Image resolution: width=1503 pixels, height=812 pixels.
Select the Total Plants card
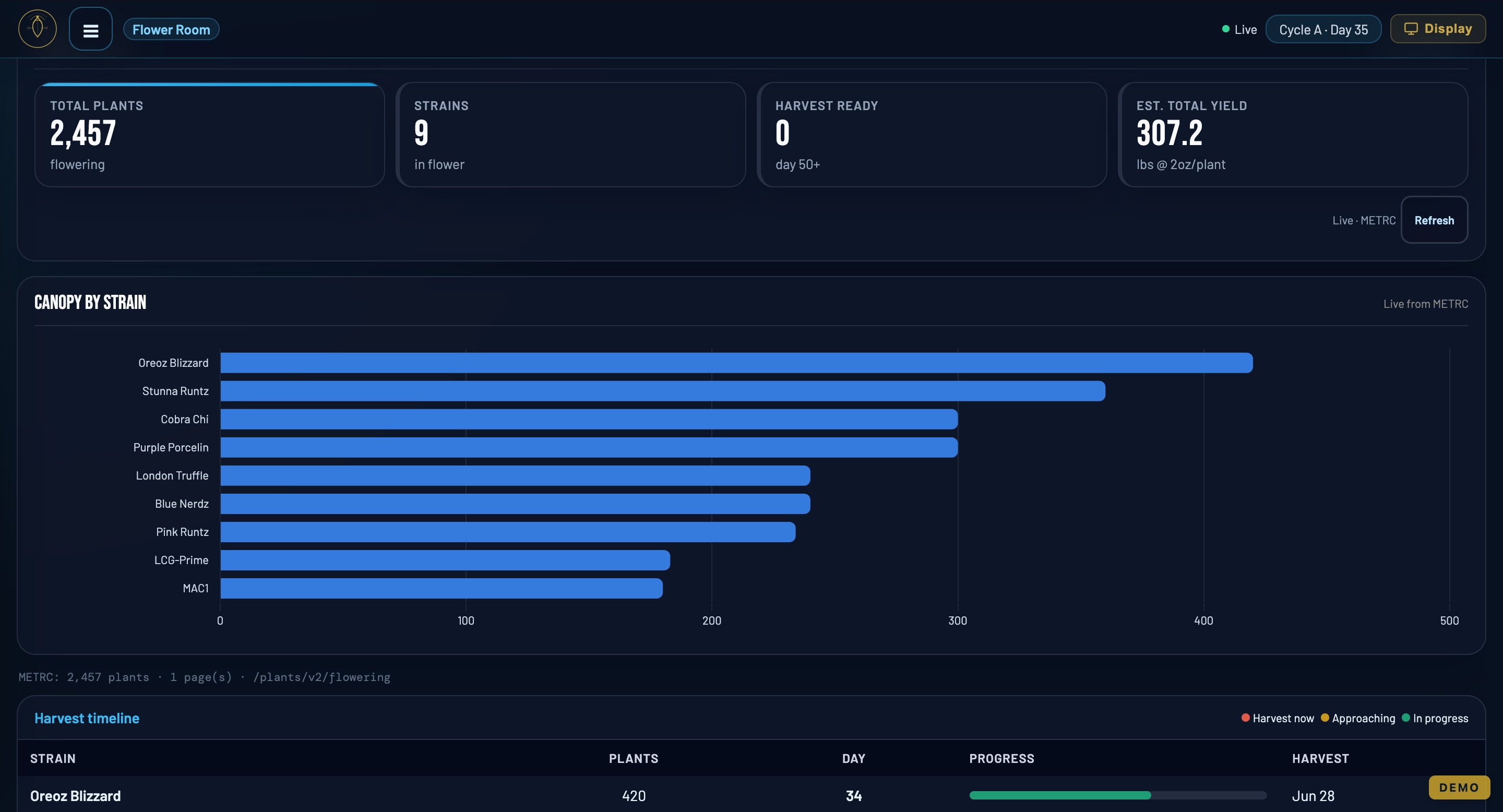point(209,135)
